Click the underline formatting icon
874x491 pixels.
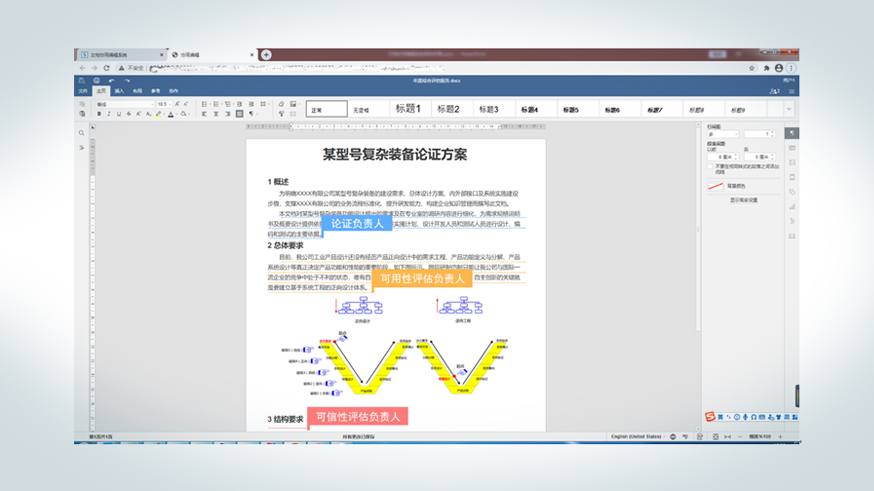pyautogui.click(x=119, y=114)
